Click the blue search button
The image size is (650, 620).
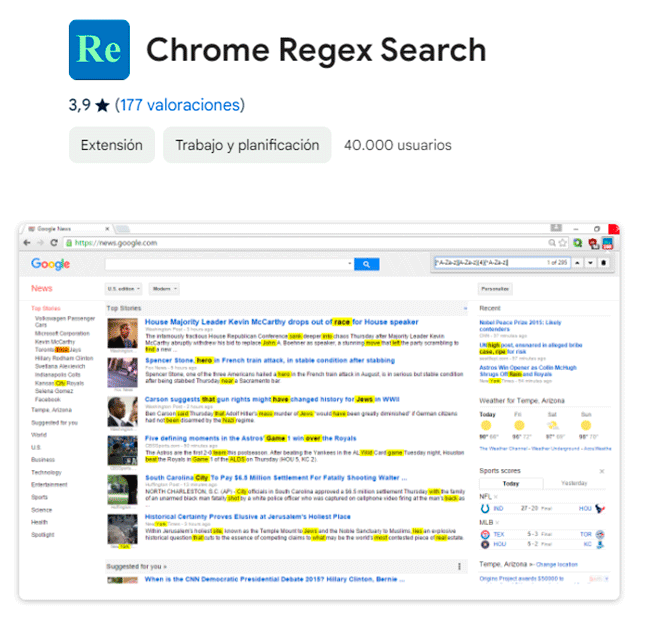click(x=366, y=264)
